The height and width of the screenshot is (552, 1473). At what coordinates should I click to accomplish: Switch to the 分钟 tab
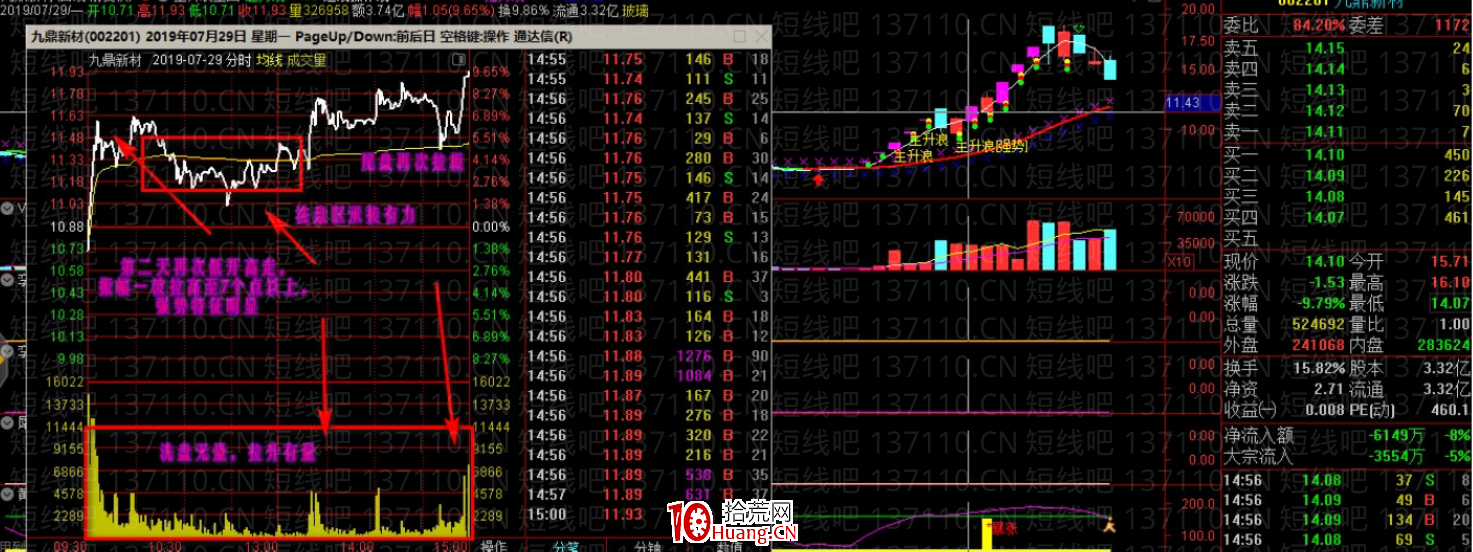click(x=646, y=546)
